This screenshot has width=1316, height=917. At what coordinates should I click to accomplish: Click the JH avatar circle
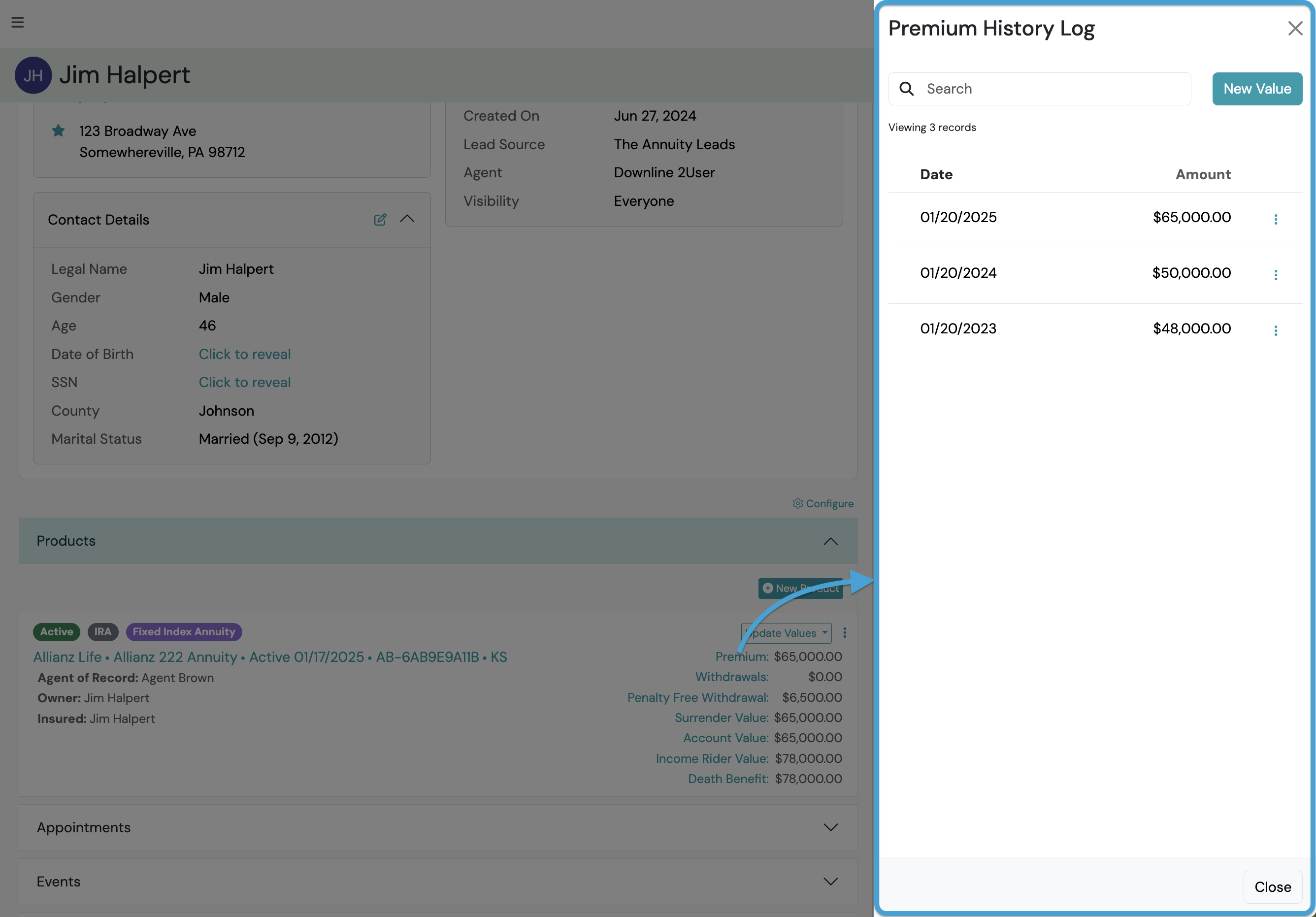[33, 75]
